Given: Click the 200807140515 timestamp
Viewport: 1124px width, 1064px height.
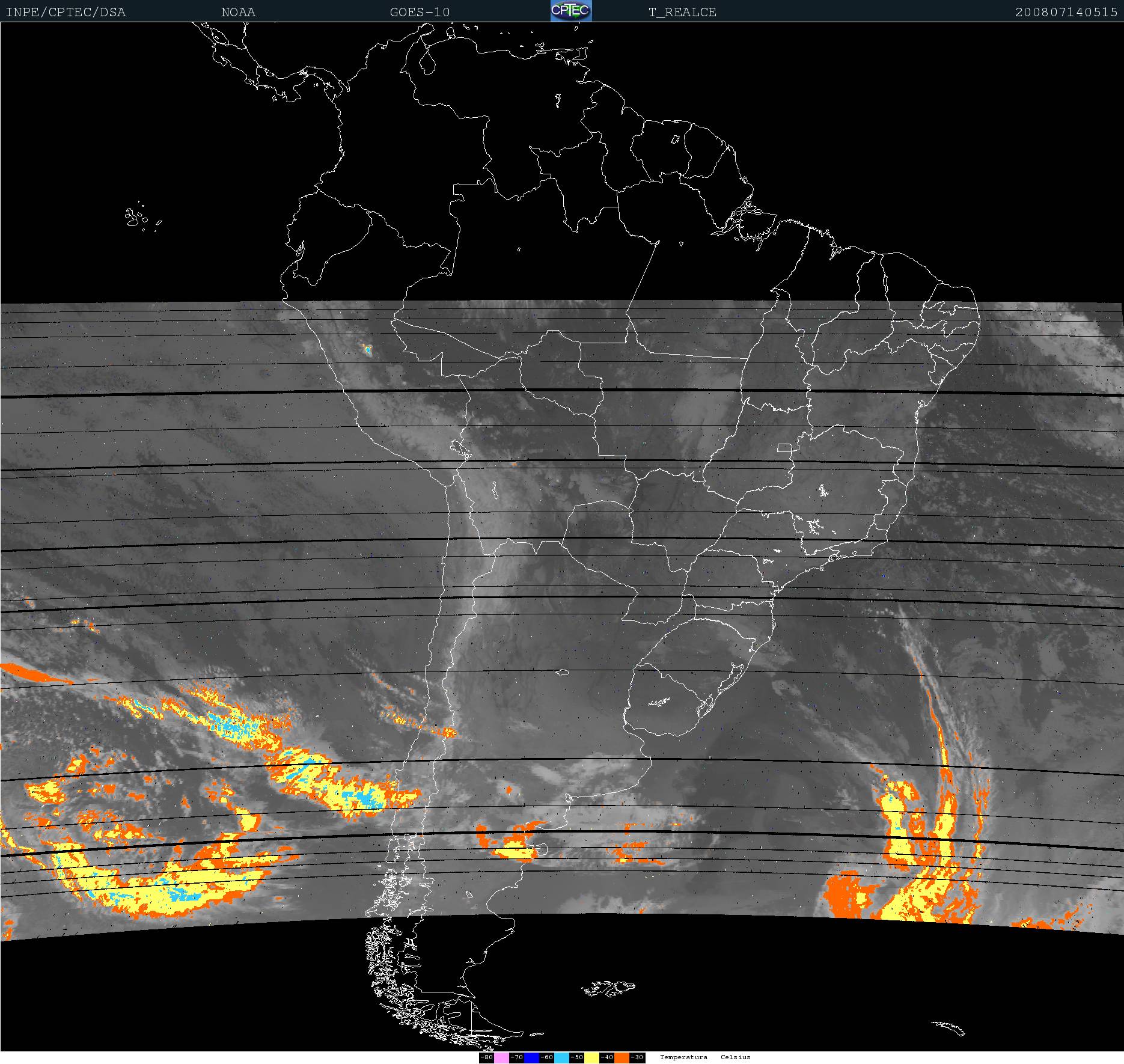Looking at the screenshot, I should coord(1066,13).
